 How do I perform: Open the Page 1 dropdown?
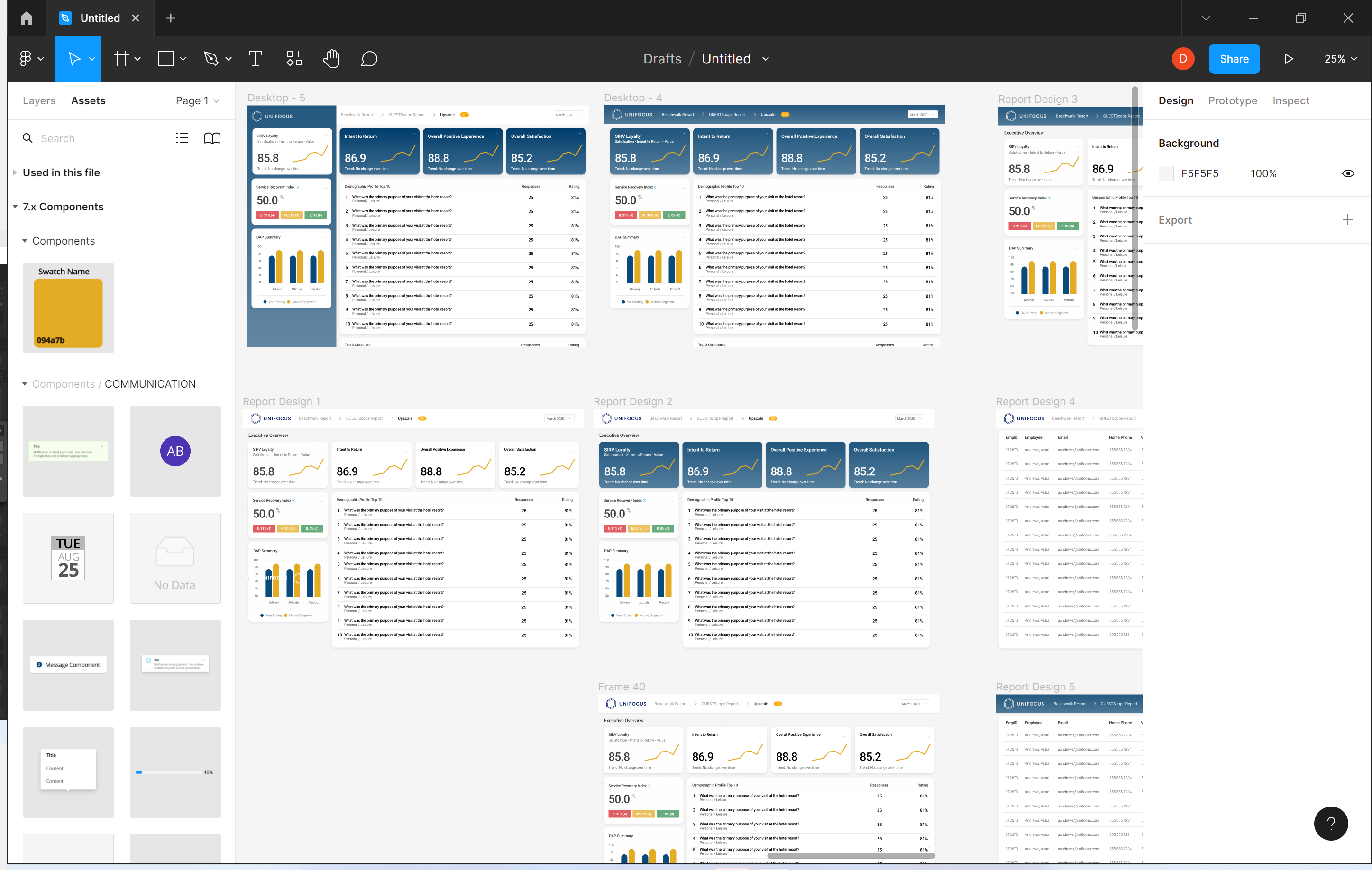pos(197,101)
